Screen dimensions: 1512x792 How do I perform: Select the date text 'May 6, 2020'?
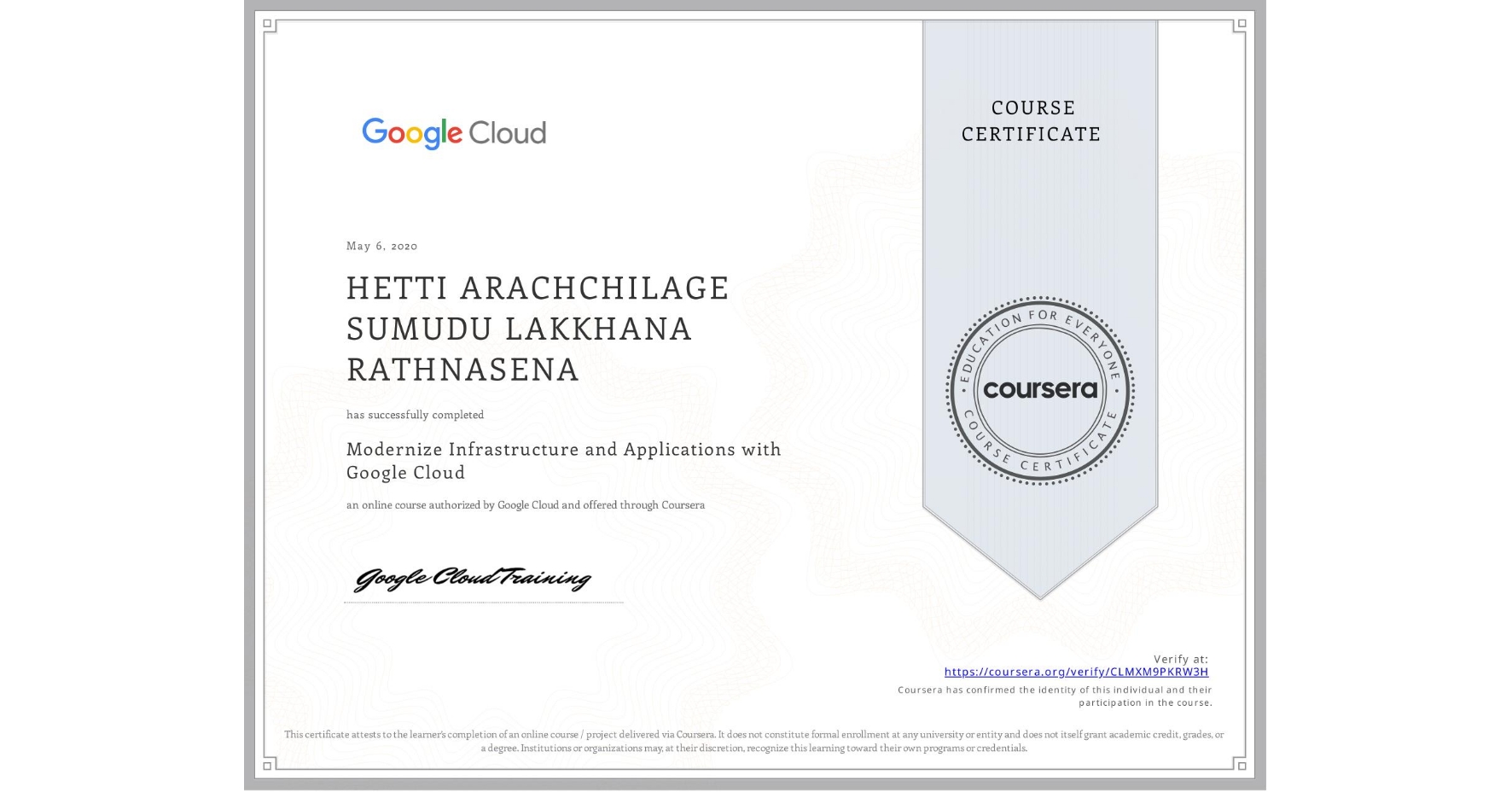pos(381,246)
